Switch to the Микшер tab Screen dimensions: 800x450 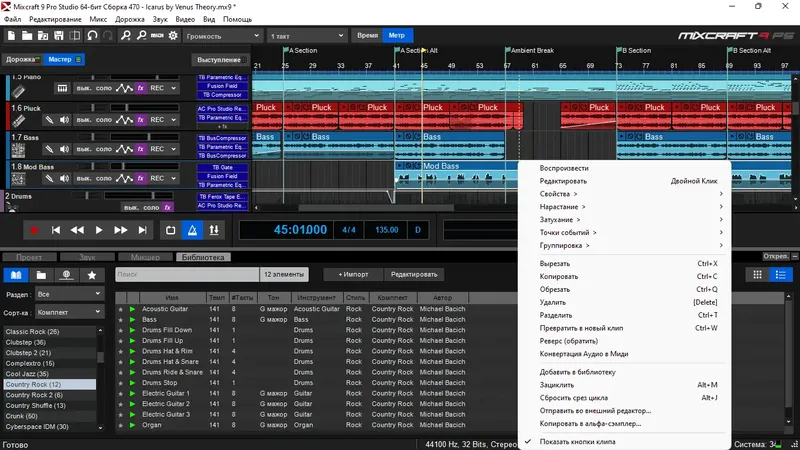point(145,257)
